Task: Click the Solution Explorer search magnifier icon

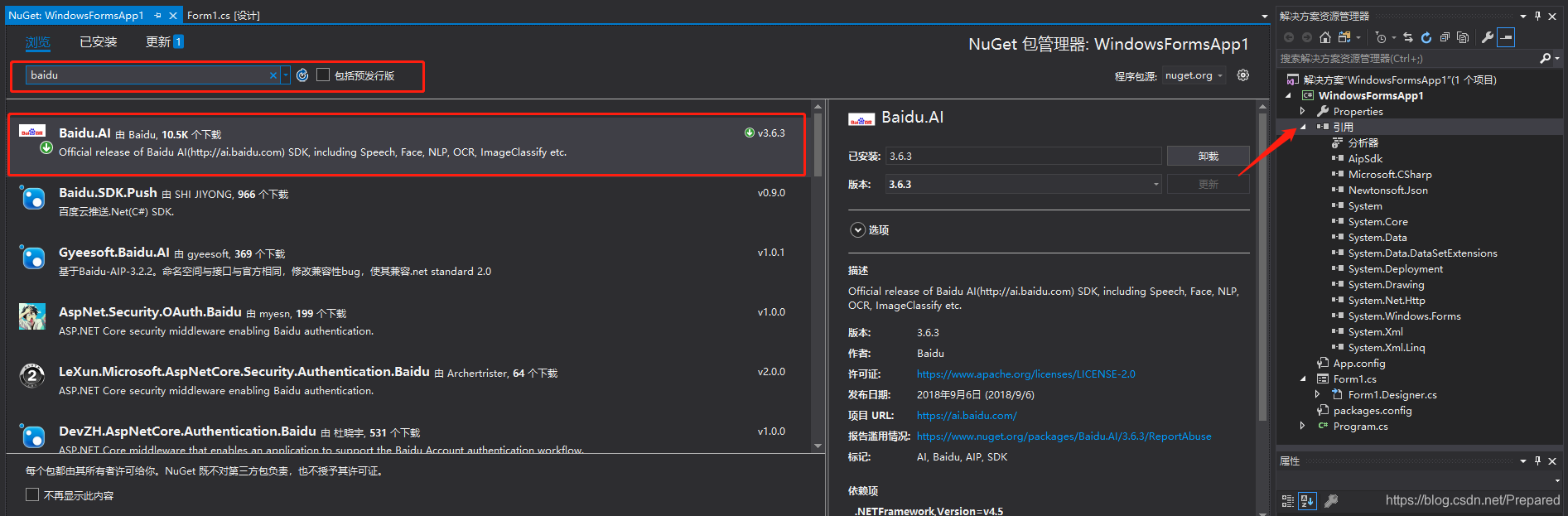Action: (1546, 59)
